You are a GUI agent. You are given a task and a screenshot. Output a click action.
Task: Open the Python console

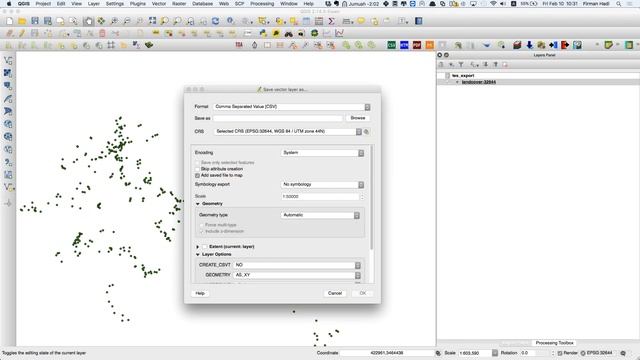[263, 33]
